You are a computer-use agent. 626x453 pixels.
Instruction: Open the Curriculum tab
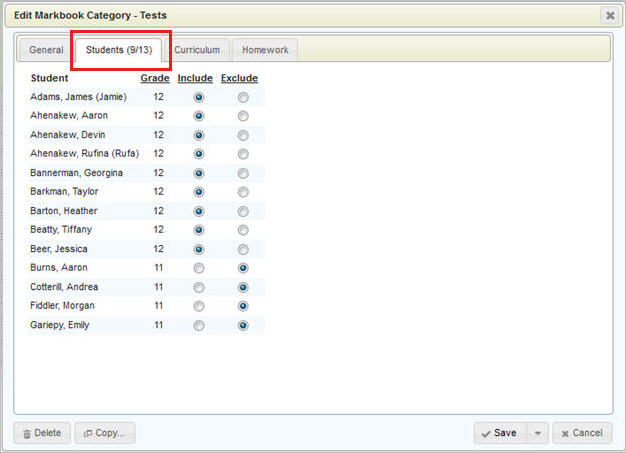[x=197, y=50]
